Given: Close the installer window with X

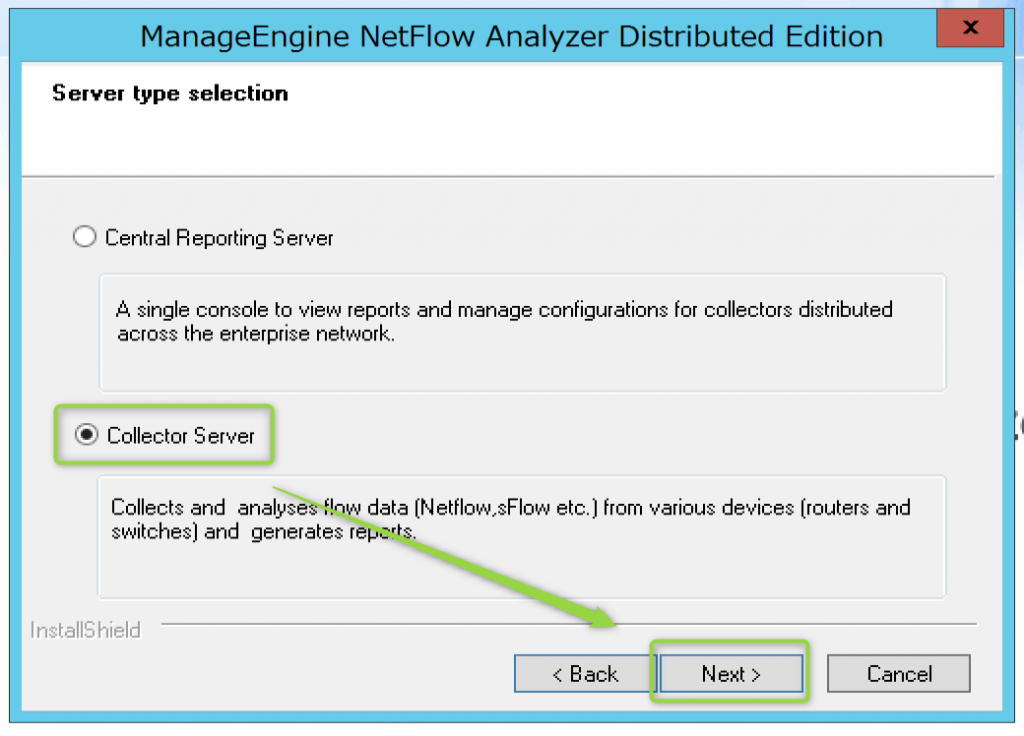Looking at the screenshot, I should tap(969, 29).
